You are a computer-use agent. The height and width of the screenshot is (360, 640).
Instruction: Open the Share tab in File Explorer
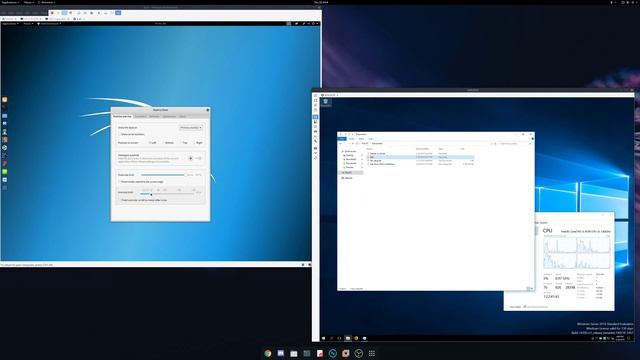[361, 139]
